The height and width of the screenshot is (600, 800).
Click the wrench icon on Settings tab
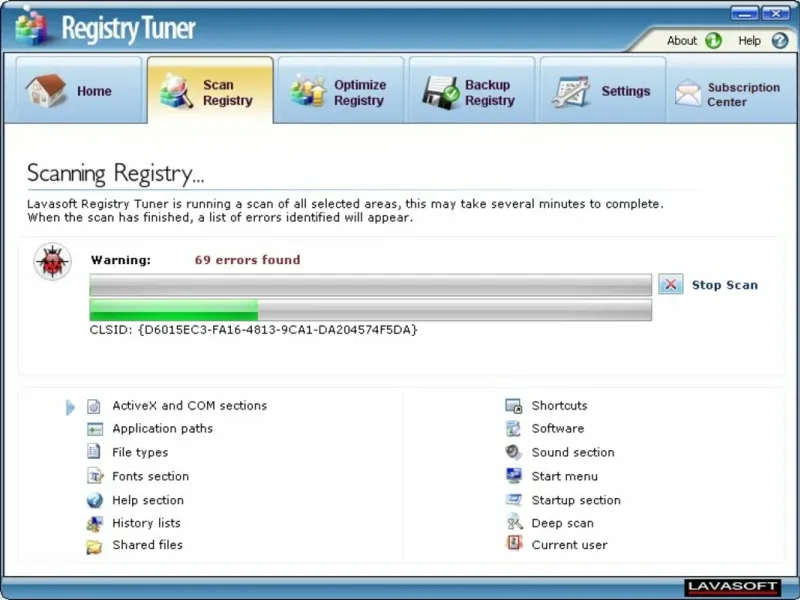(x=570, y=92)
